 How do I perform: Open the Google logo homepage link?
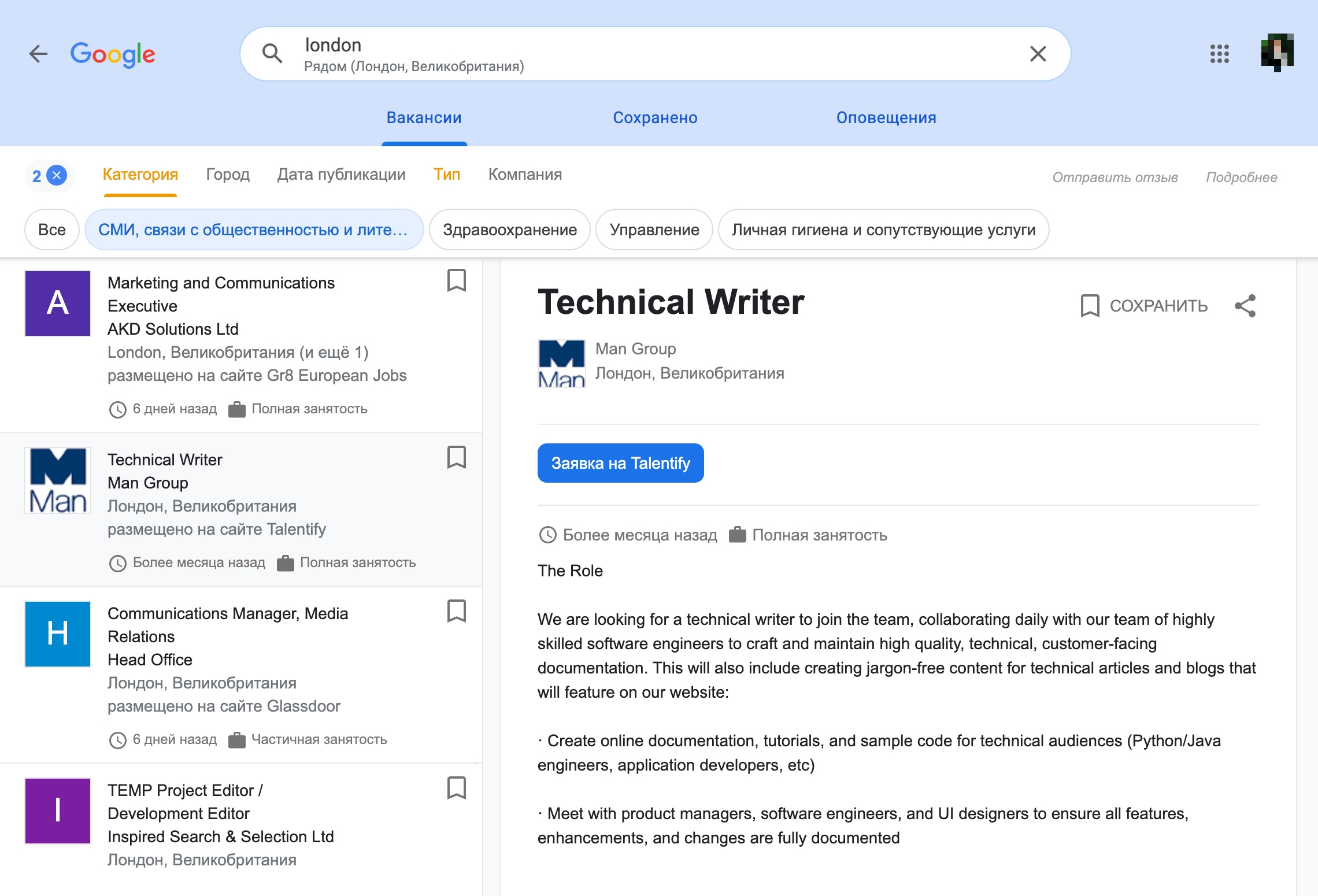[x=113, y=54]
